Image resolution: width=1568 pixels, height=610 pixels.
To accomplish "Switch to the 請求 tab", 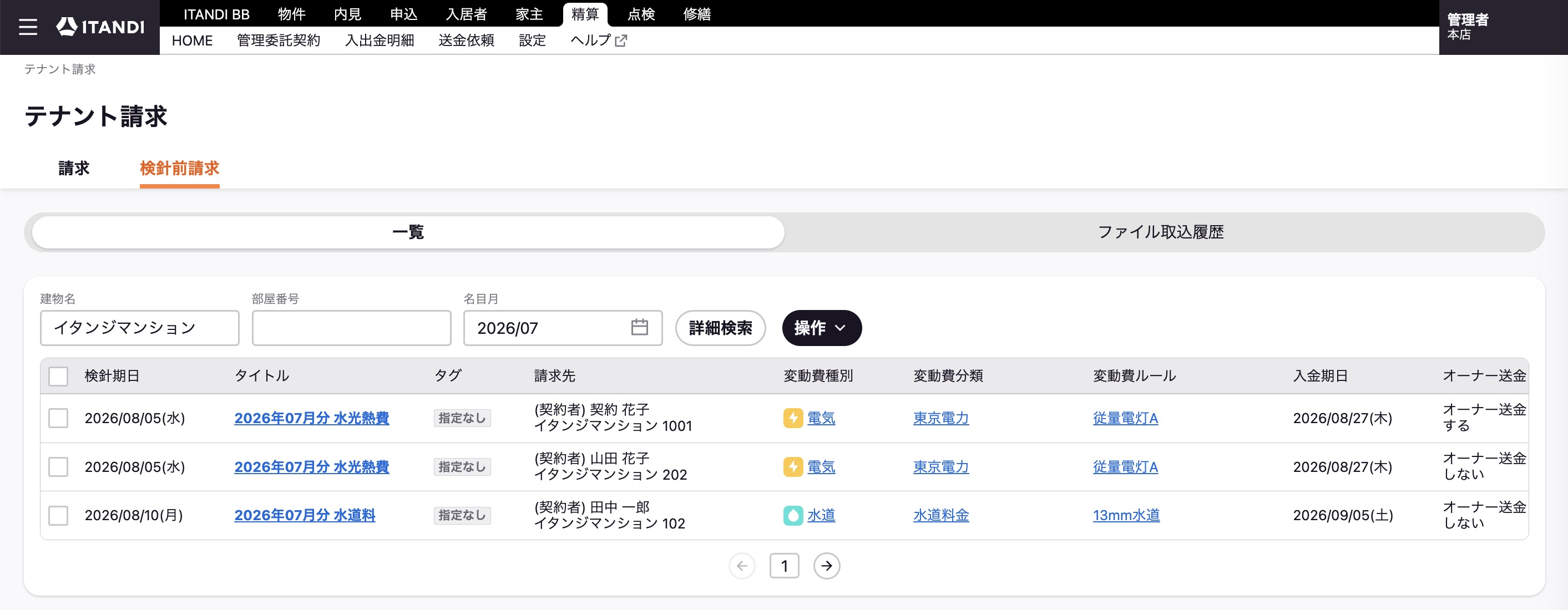I will tap(74, 168).
